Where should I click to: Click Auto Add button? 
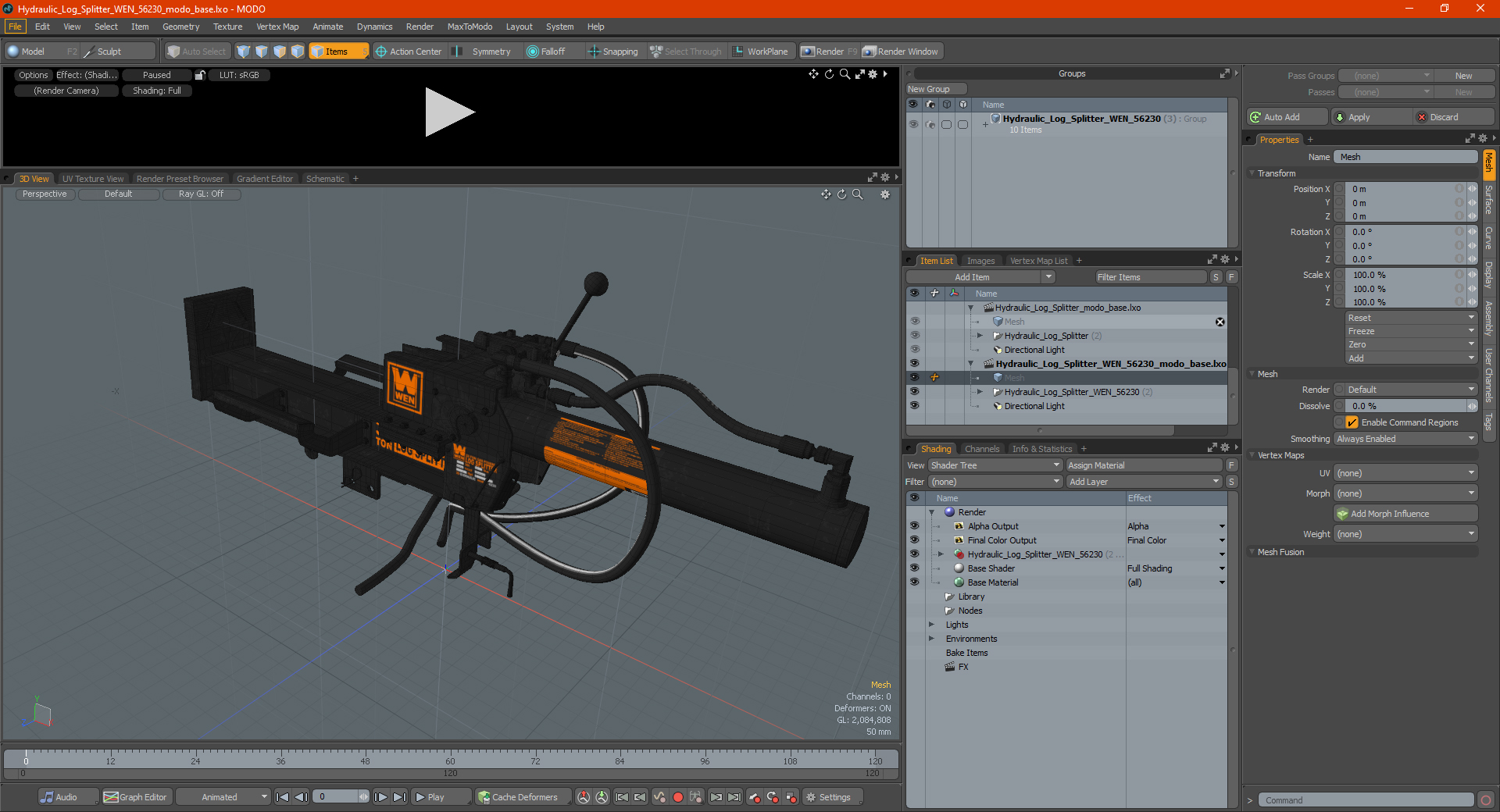click(x=1287, y=117)
